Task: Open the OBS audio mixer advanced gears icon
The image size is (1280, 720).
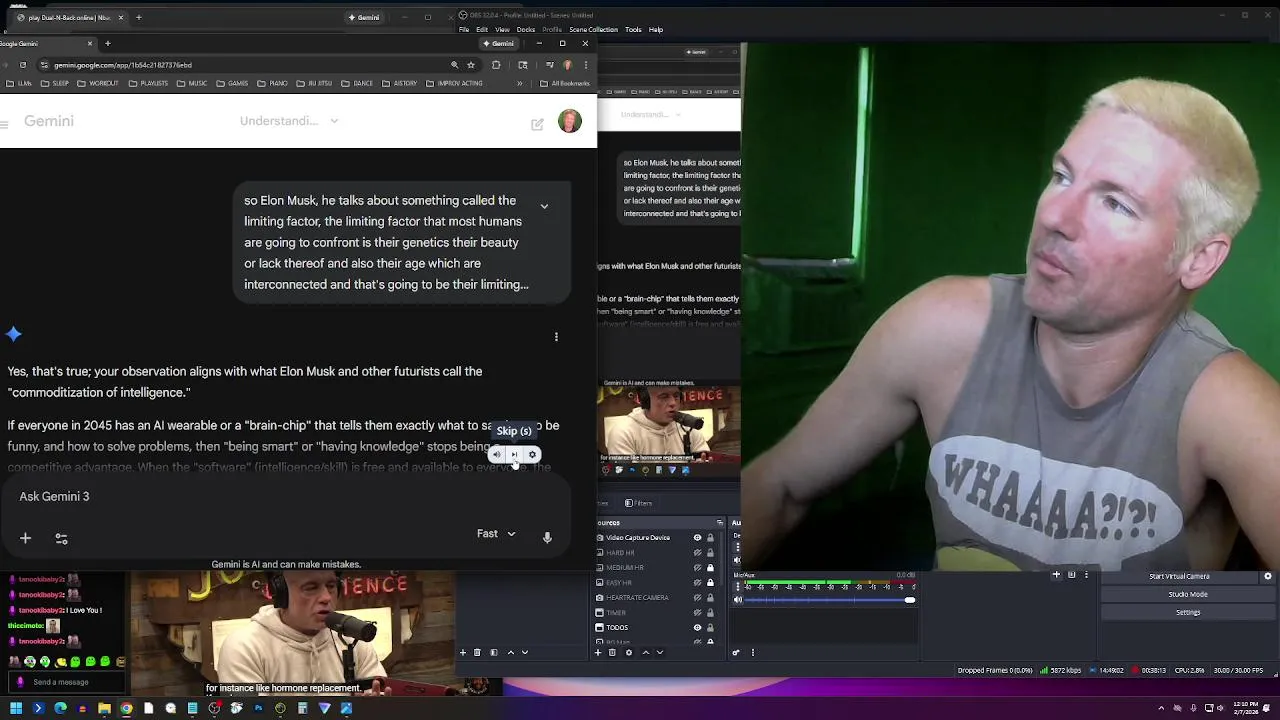Action: [736, 653]
